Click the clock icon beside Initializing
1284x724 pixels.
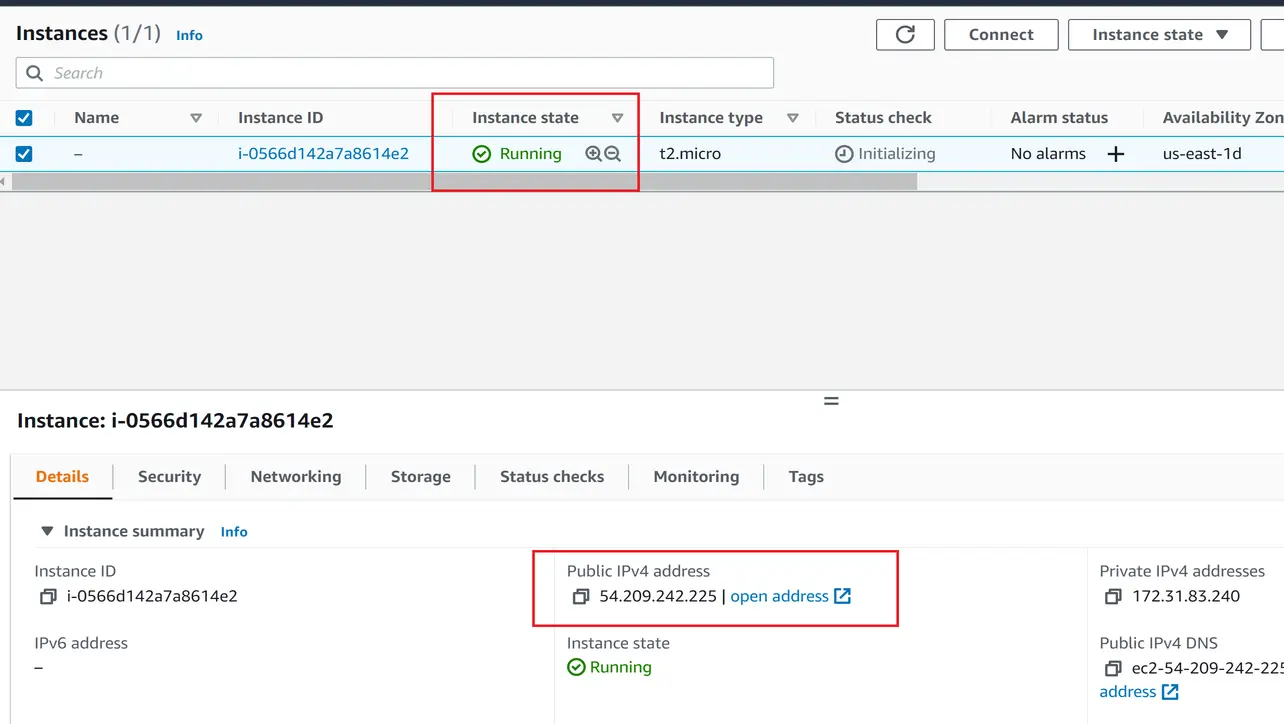pos(845,154)
